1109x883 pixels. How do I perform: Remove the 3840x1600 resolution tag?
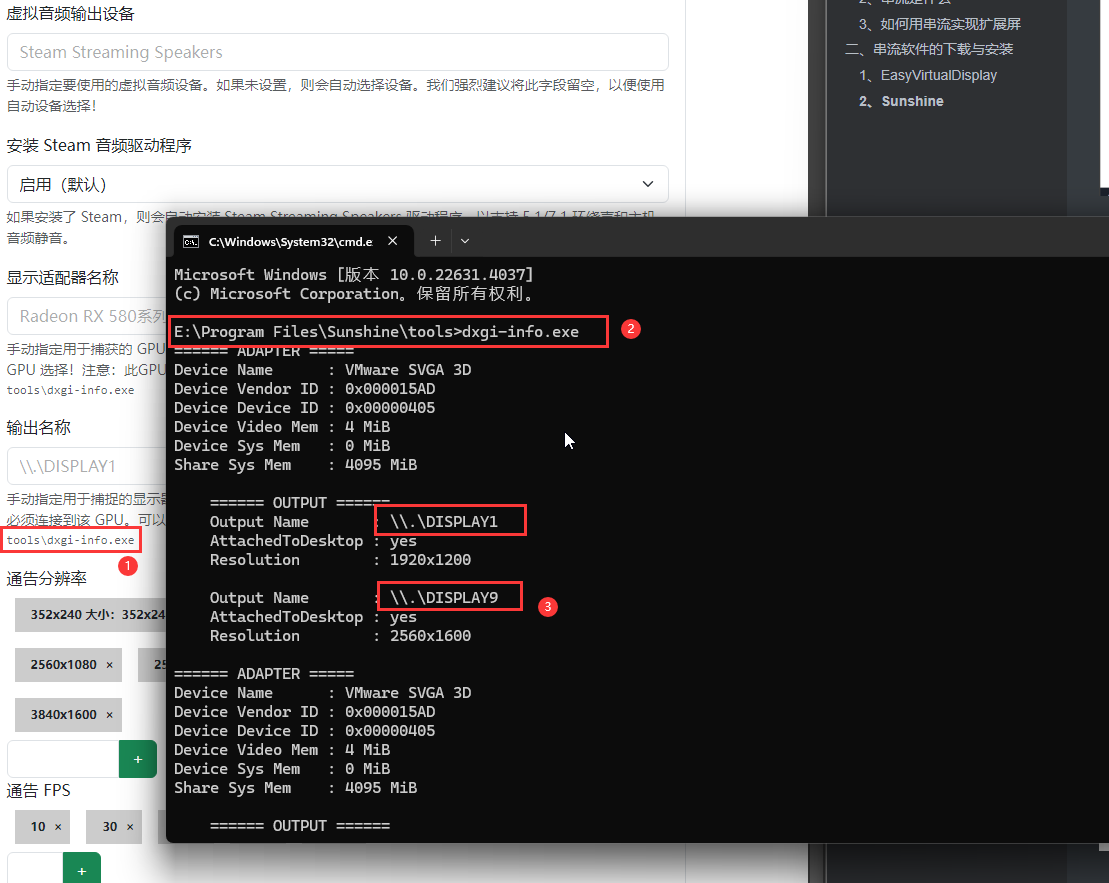click(109, 715)
